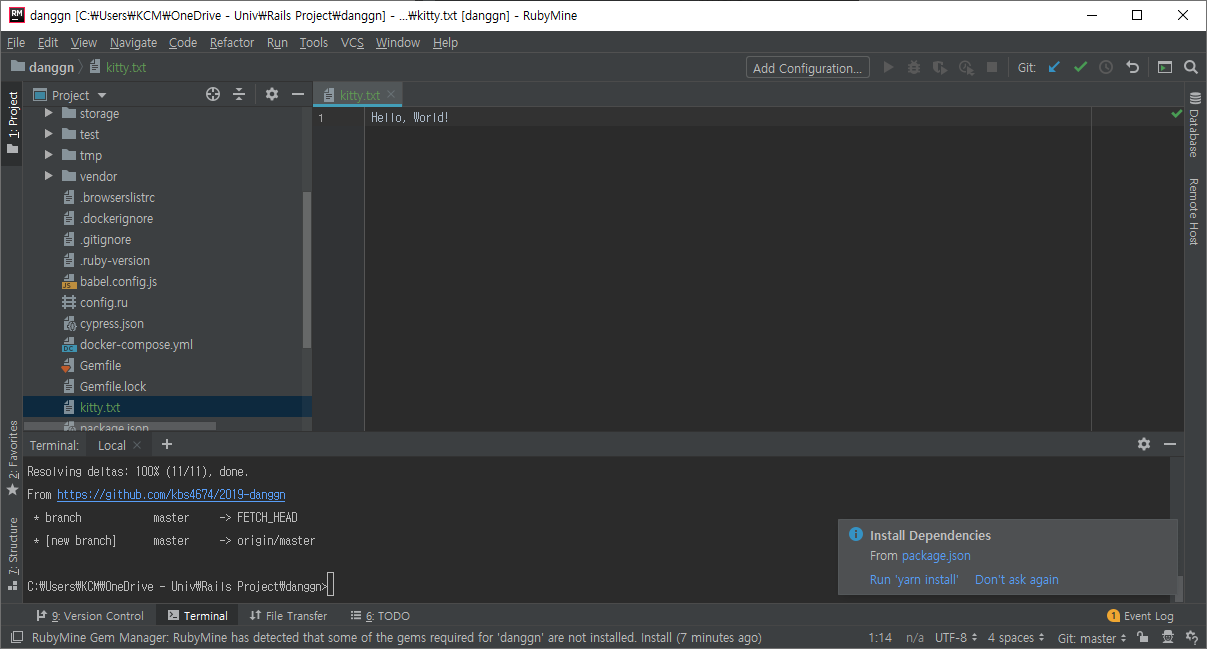Click the inspection green checkmark in editor

click(x=1176, y=115)
